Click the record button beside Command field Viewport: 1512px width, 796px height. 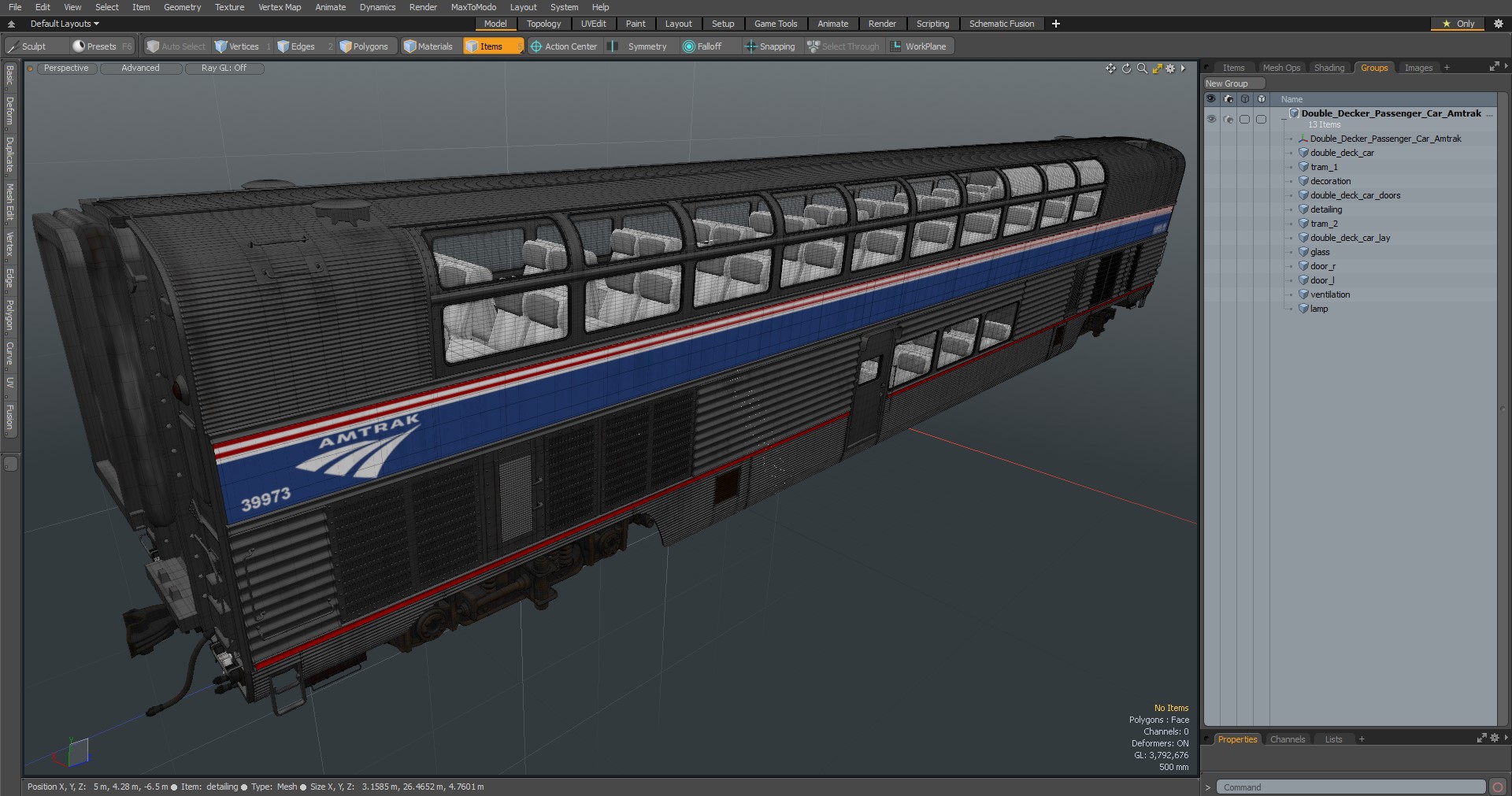[x=1498, y=787]
